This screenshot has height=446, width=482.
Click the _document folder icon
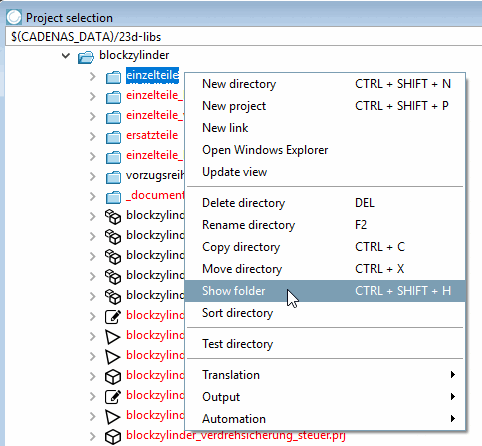click(x=113, y=197)
